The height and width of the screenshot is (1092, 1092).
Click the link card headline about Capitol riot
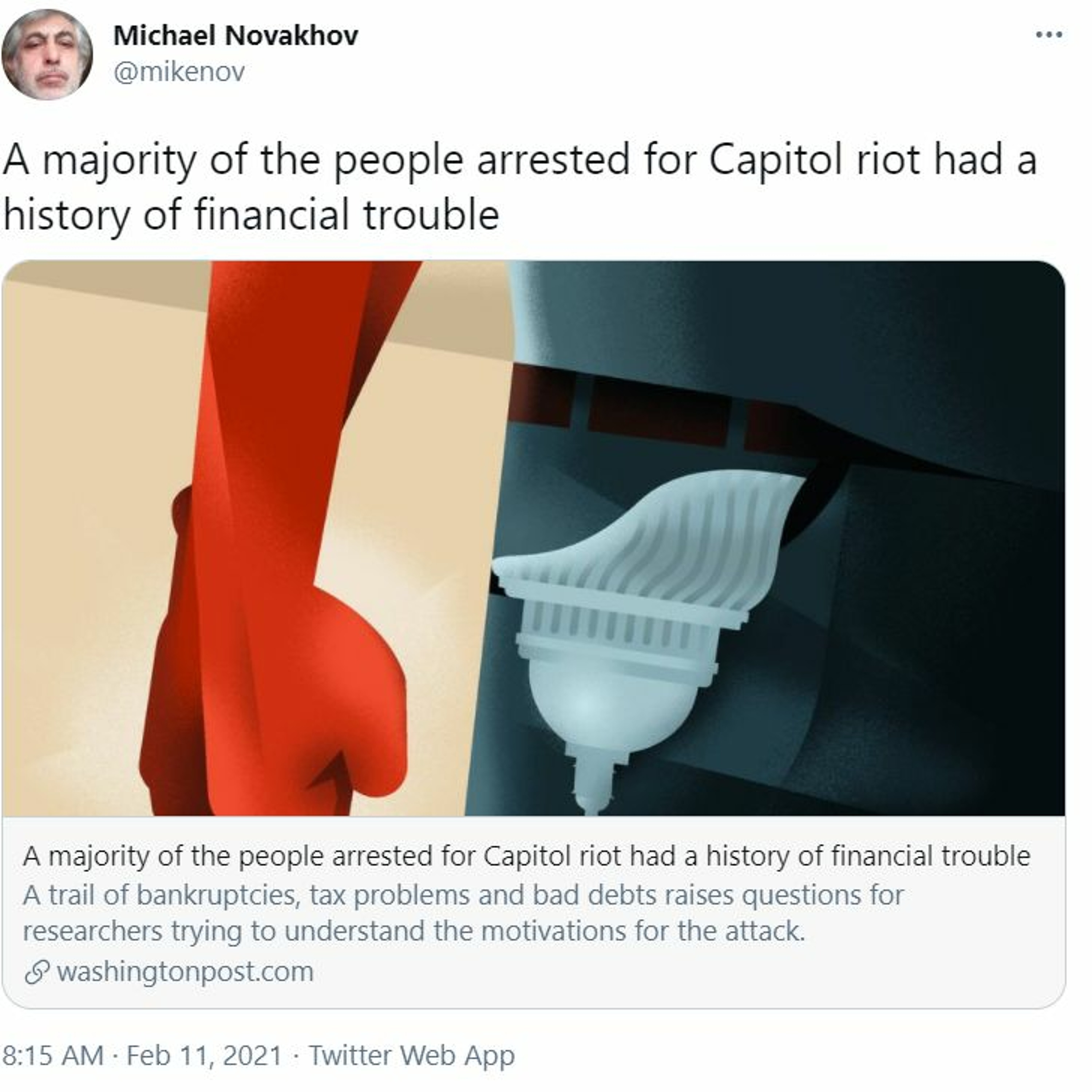pyautogui.click(x=526, y=856)
